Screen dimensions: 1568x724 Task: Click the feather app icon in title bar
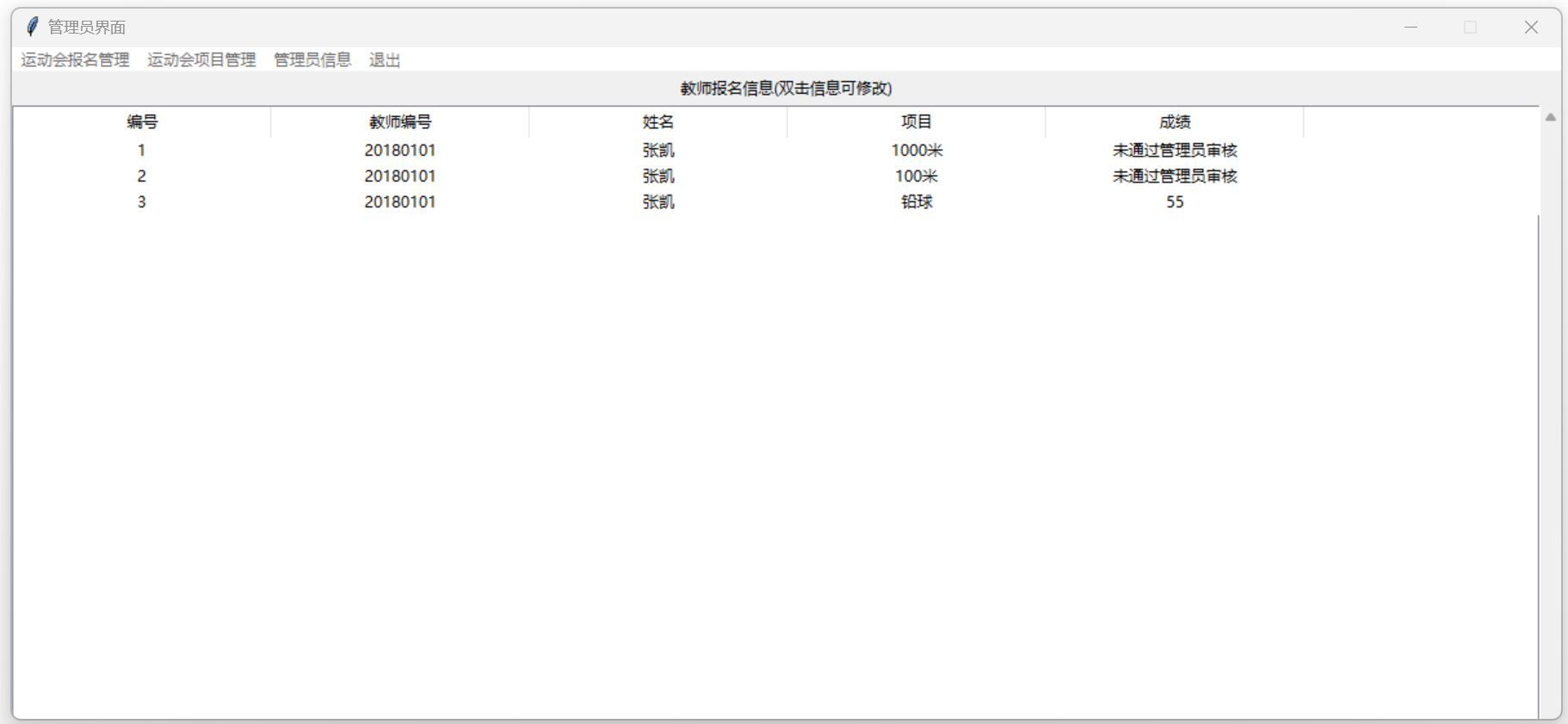pos(32,27)
